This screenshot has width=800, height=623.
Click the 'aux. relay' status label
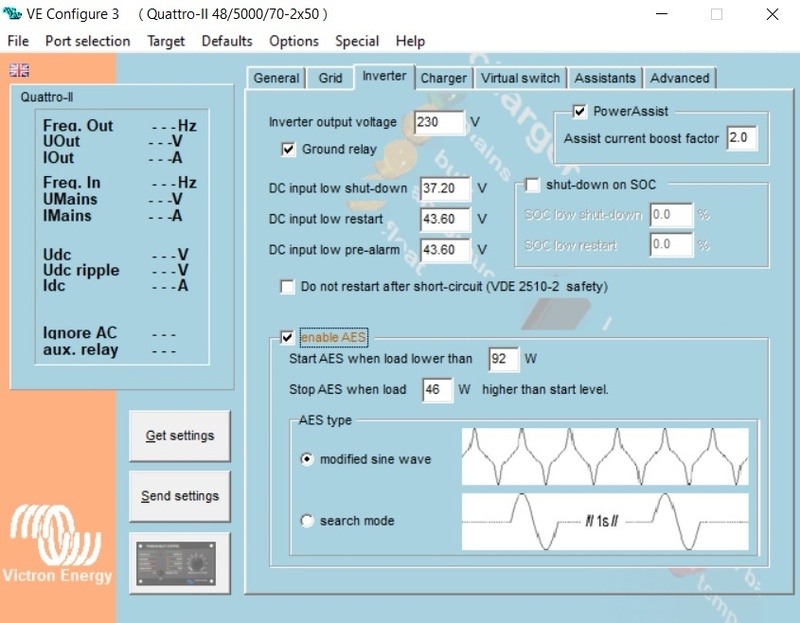[x=81, y=350]
